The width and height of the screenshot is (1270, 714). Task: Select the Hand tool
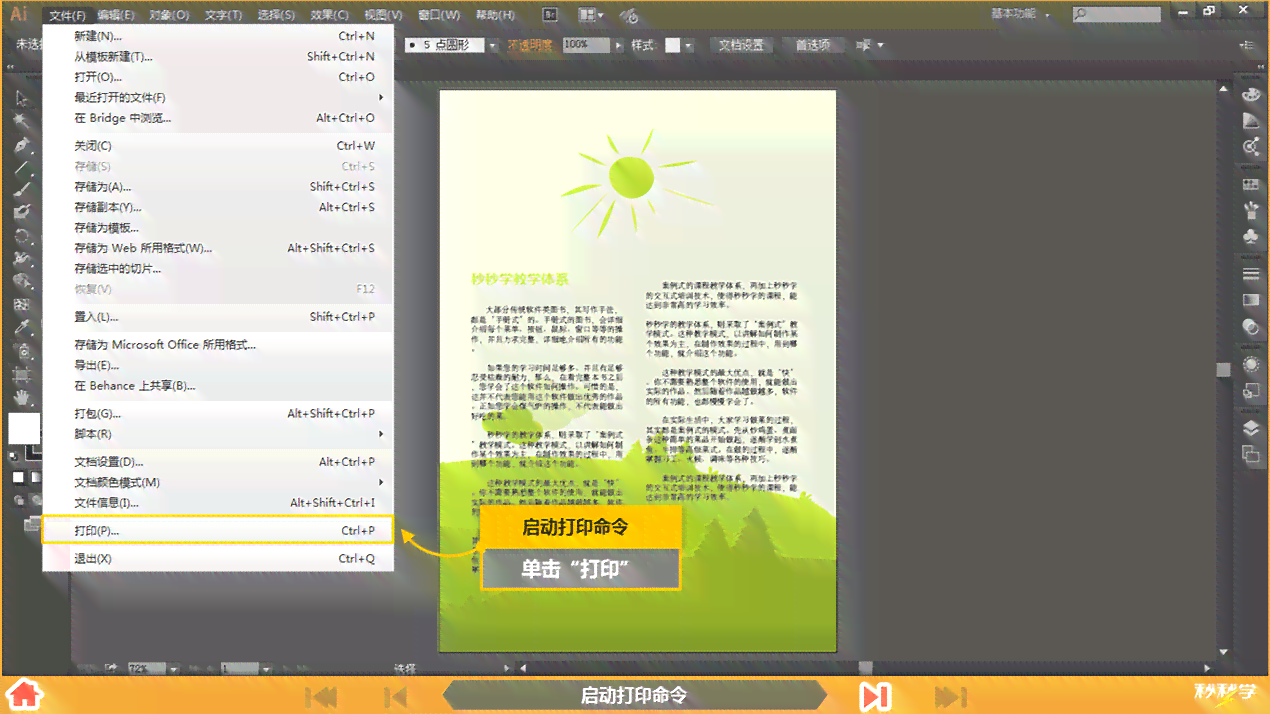coord(22,398)
